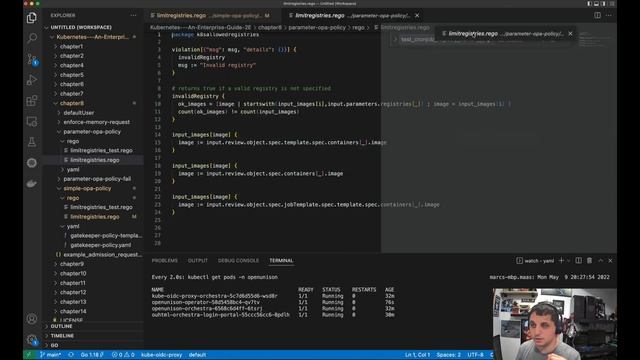
Task: Open the Docker whale icon
Action: point(32,184)
